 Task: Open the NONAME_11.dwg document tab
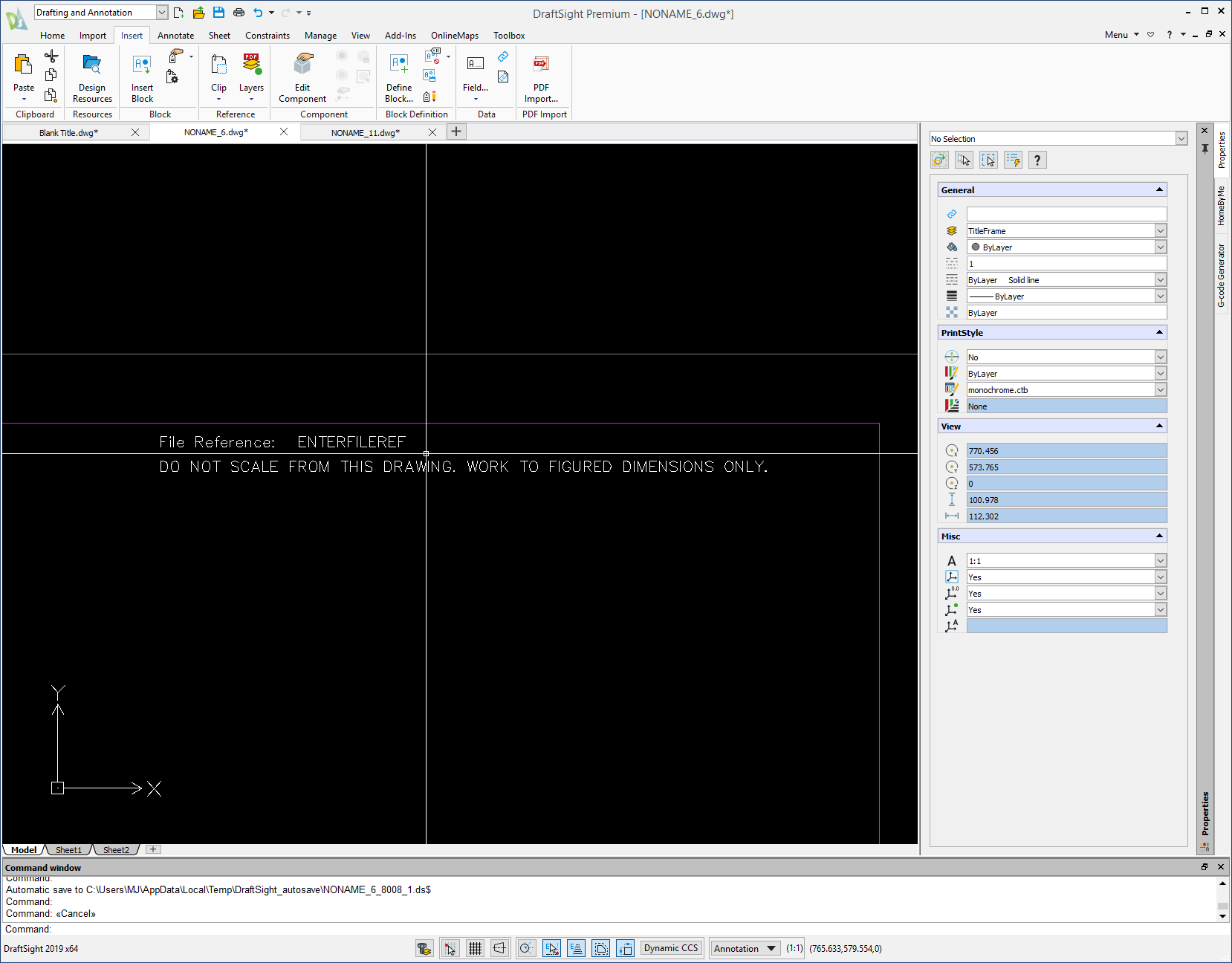(366, 132)
